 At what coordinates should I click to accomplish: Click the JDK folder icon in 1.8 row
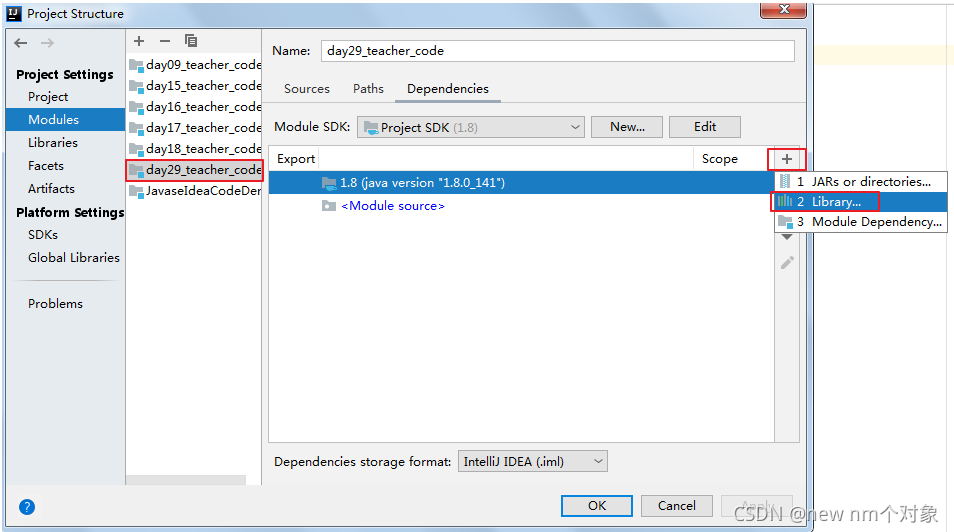(329, 183)
